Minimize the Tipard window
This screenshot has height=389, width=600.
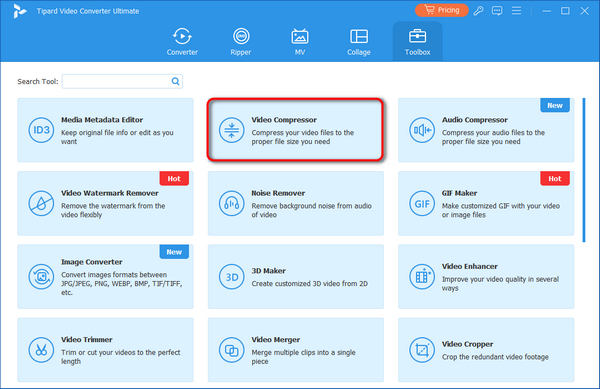coord(546,11)
